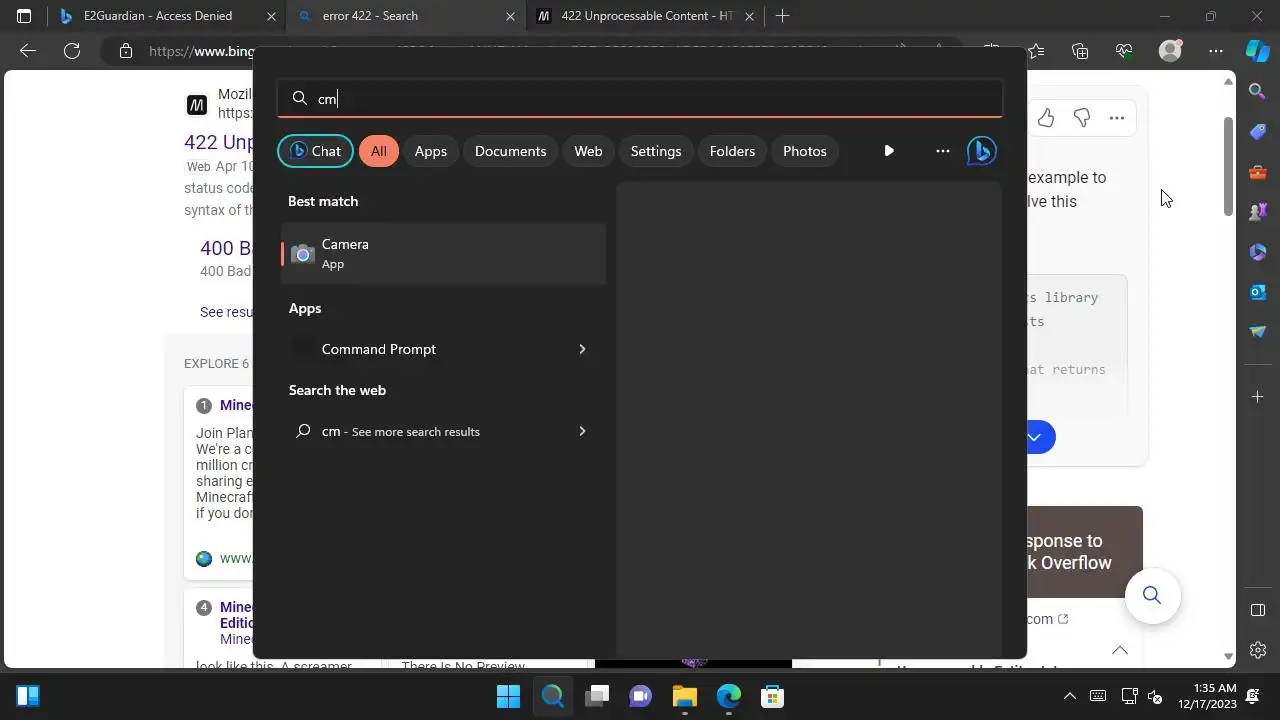This screenshot has width=1280, height=720.
Task: Expand Command Prompt options chevron
Action: point(582,349)
